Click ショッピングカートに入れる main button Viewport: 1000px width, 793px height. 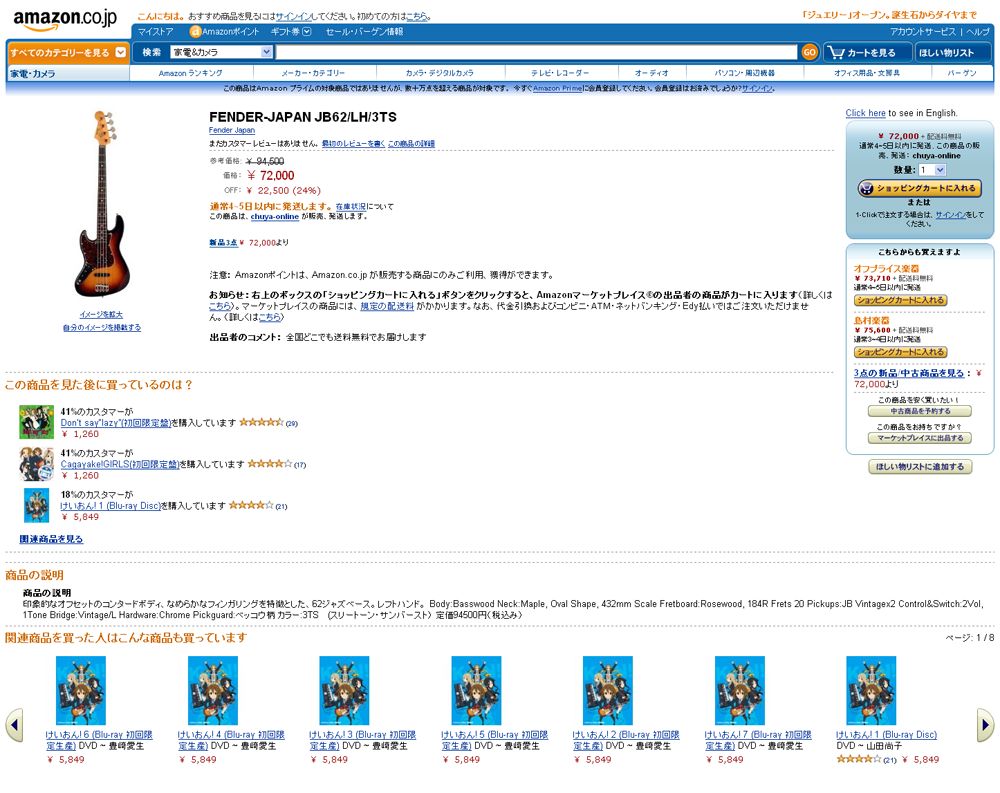tap(919, 188)
